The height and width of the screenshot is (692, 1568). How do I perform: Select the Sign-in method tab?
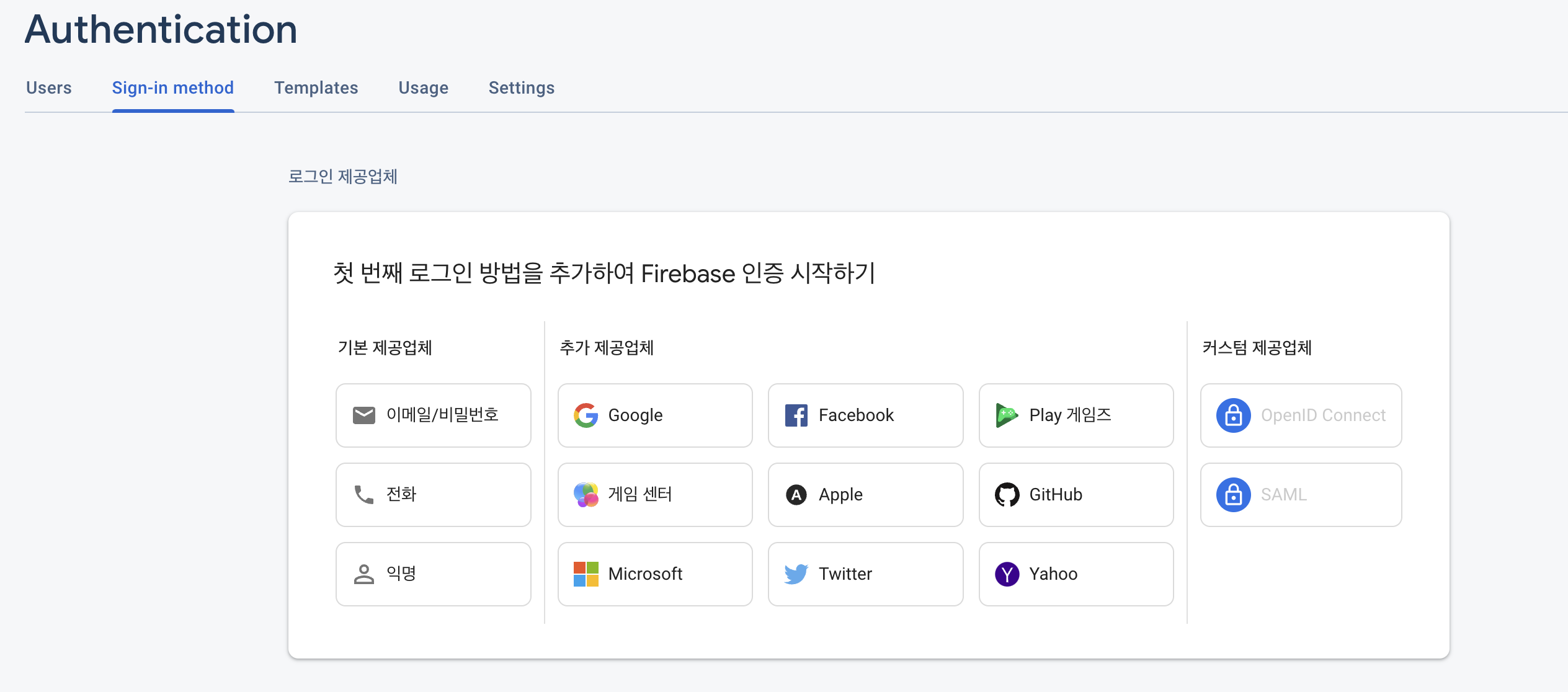(173, 88)
